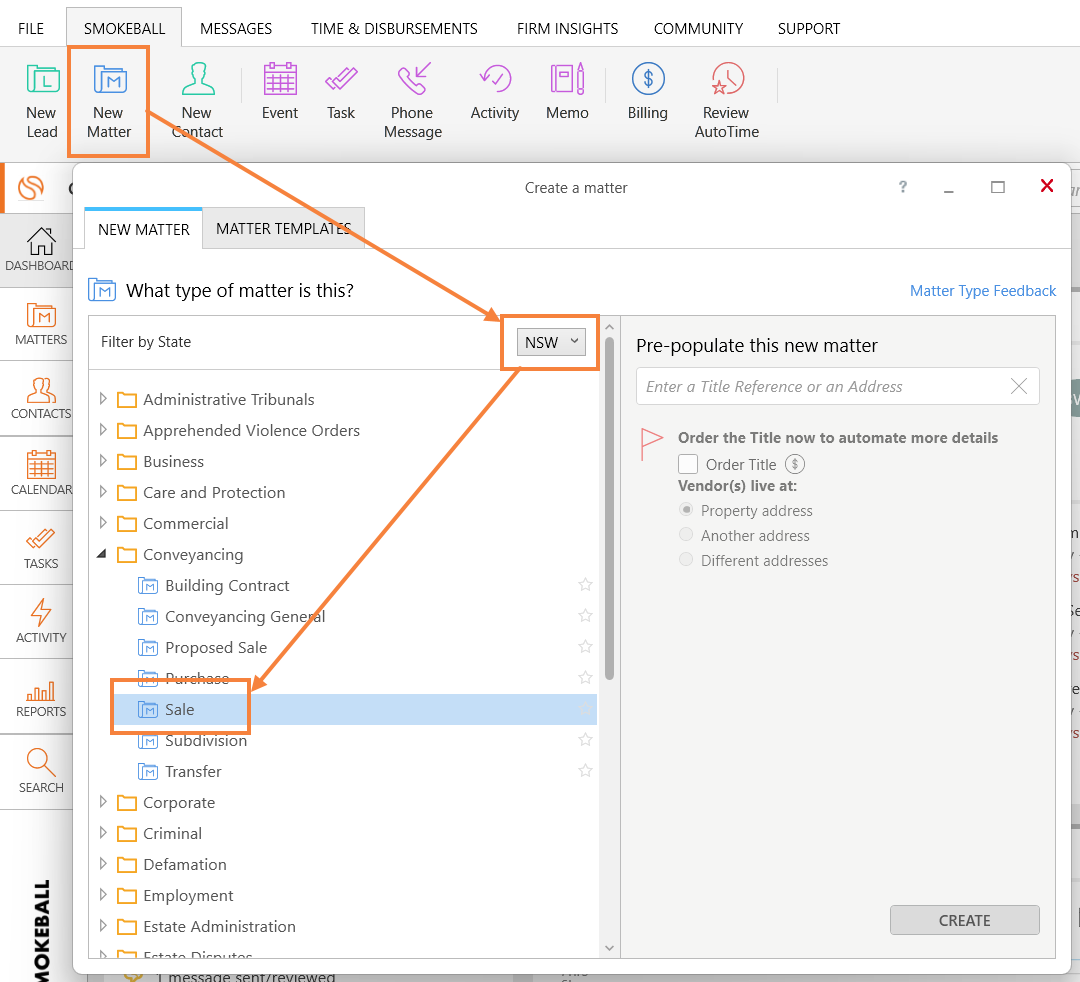Favorite the Conveyancing General matter type
1080x982 pixels.
point(585,616)
